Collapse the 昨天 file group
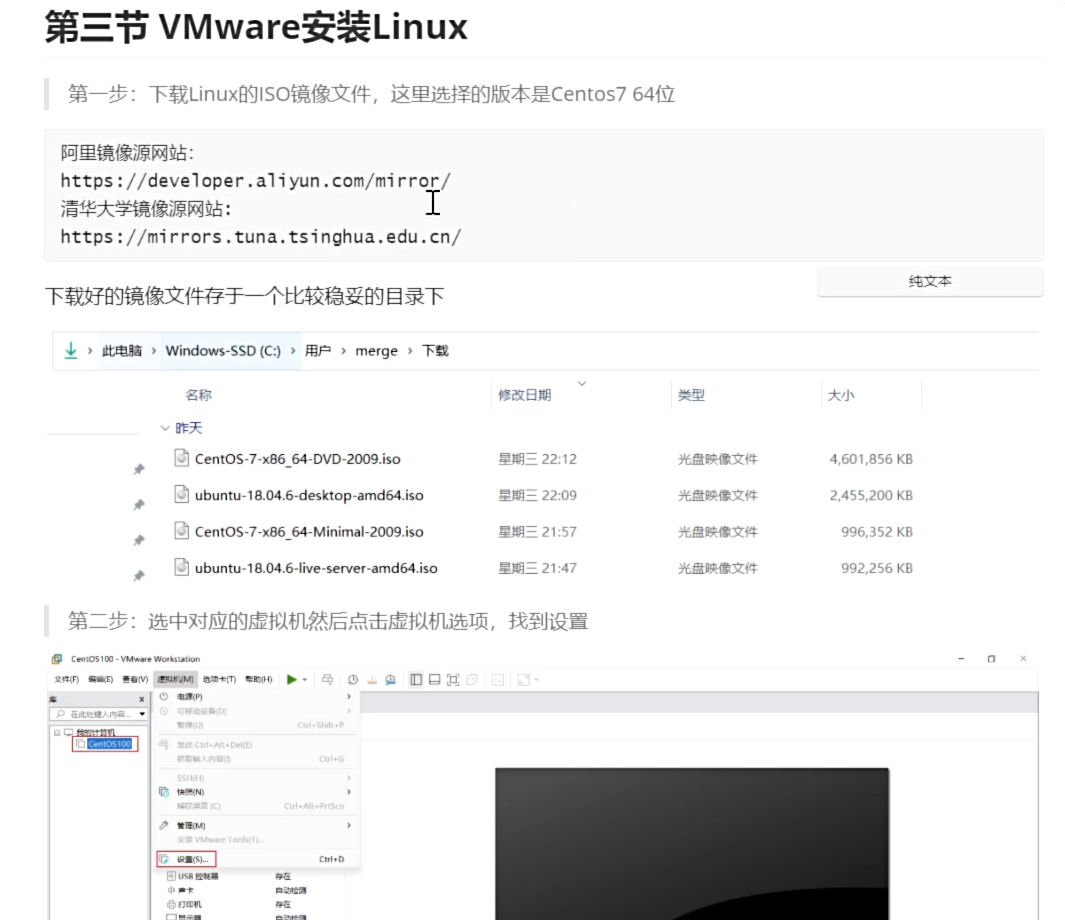 click(164, 428)
